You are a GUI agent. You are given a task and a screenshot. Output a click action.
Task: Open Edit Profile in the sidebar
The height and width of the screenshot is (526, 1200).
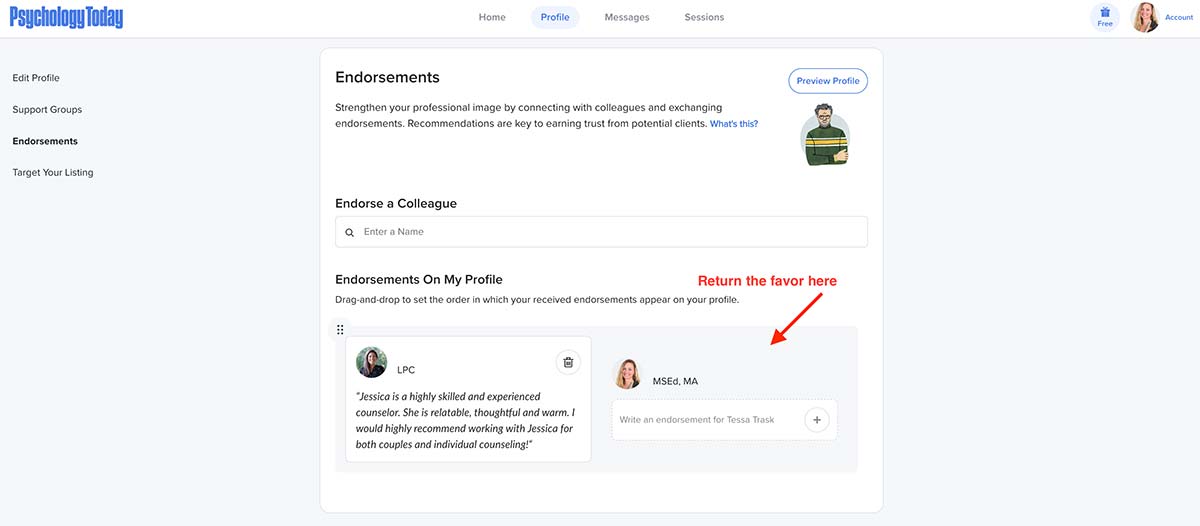coord(36,78)
